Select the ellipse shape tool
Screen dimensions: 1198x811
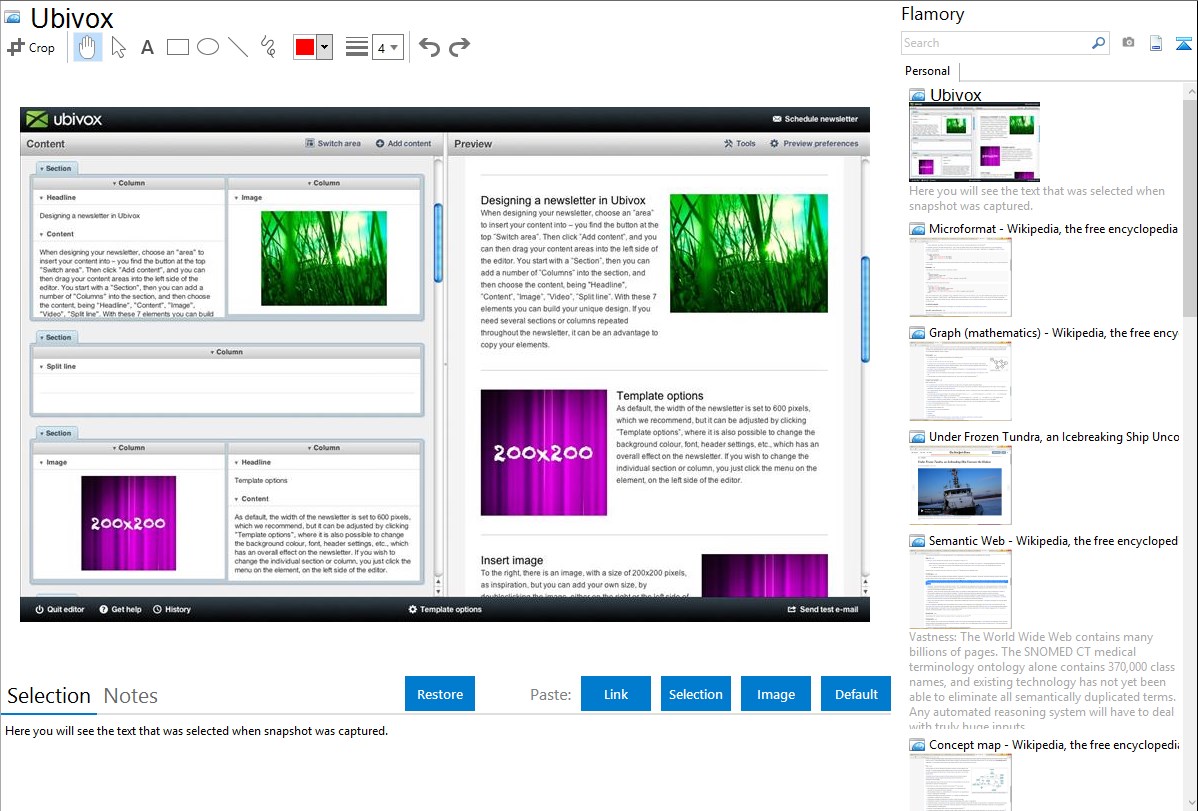click(x=208, y=47)
